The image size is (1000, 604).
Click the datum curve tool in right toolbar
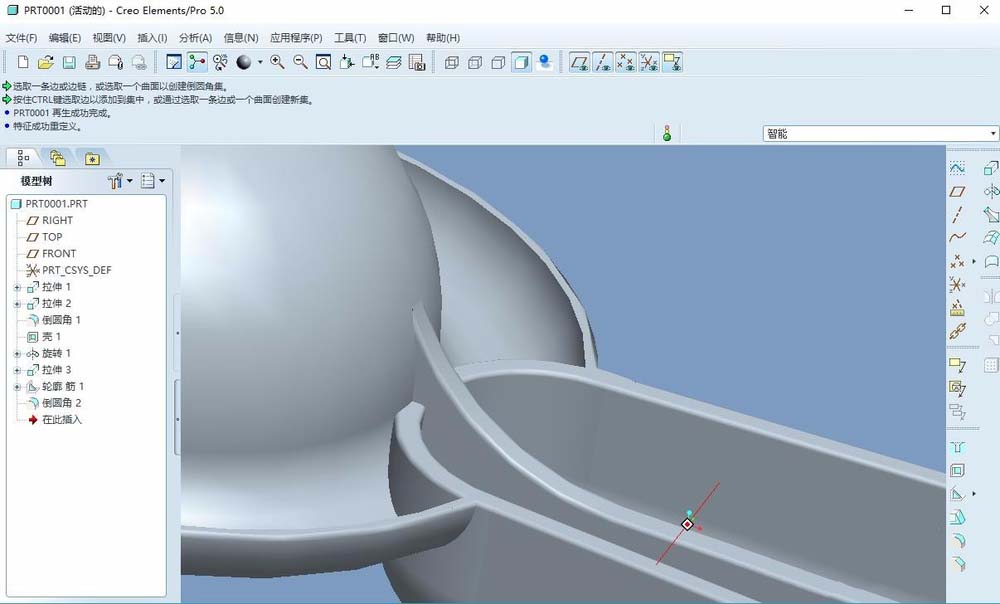tap(957, 238)
